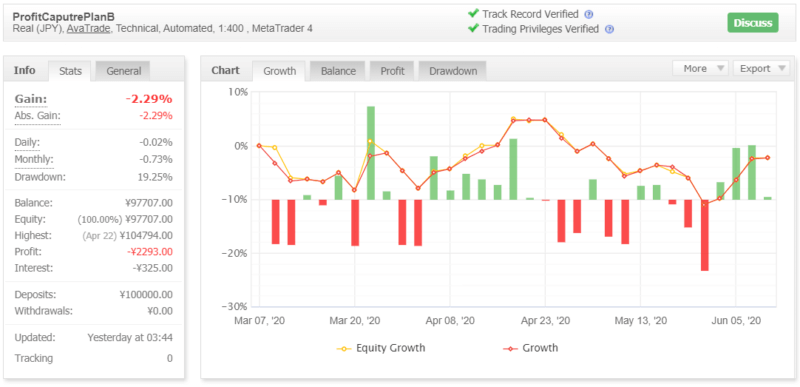The image size is (800, 387).
Task: Switch to the Profit chart tab
Action: pyautogui.click(x=392, y=71)
